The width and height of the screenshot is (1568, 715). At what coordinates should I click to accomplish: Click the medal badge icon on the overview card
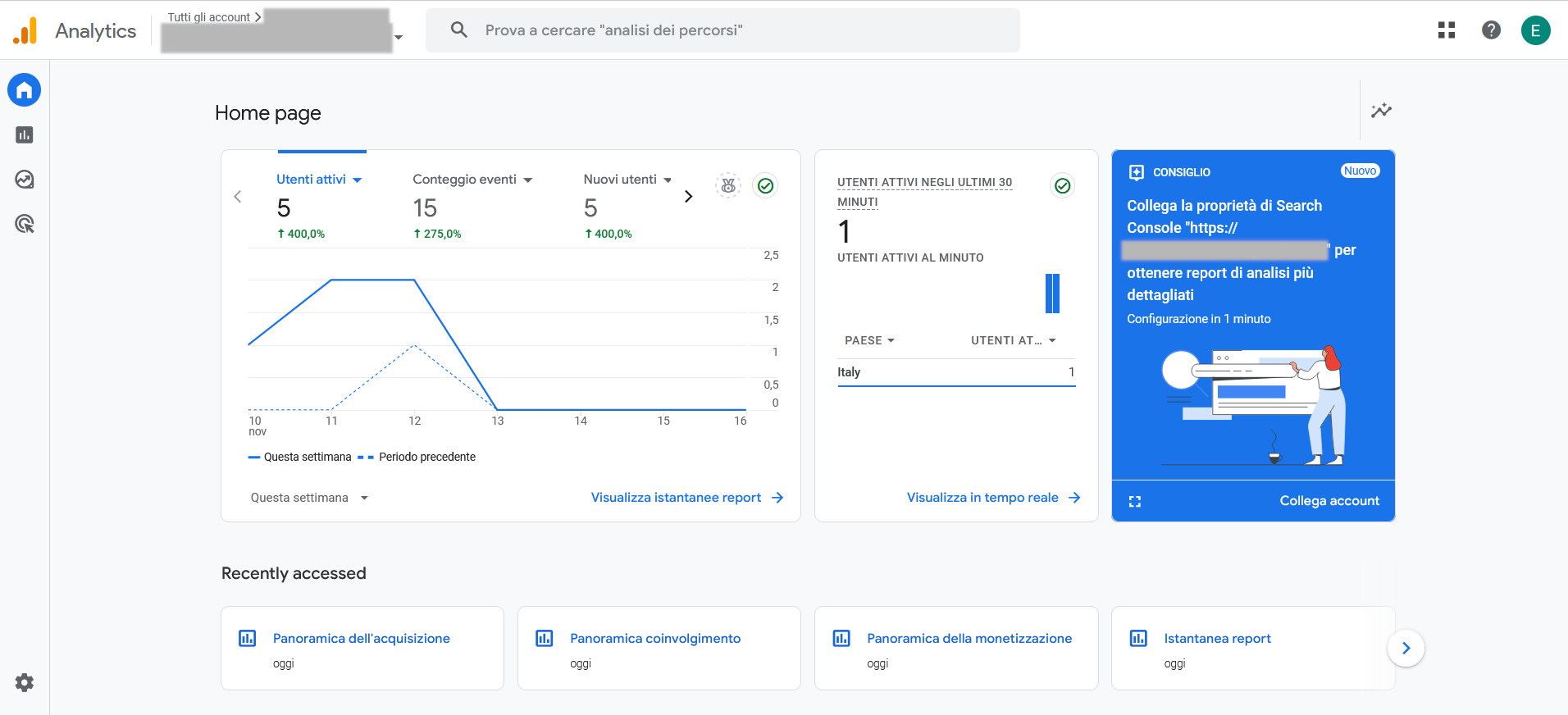coord(727,185)
